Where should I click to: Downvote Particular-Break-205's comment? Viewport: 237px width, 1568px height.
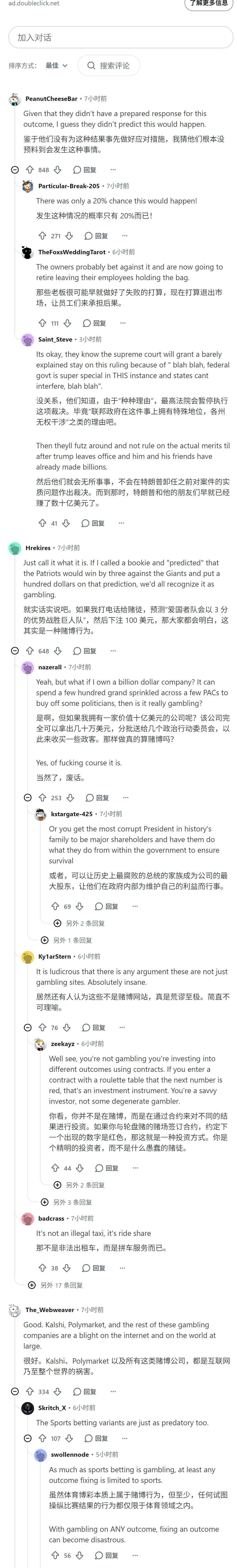point(69,236)
